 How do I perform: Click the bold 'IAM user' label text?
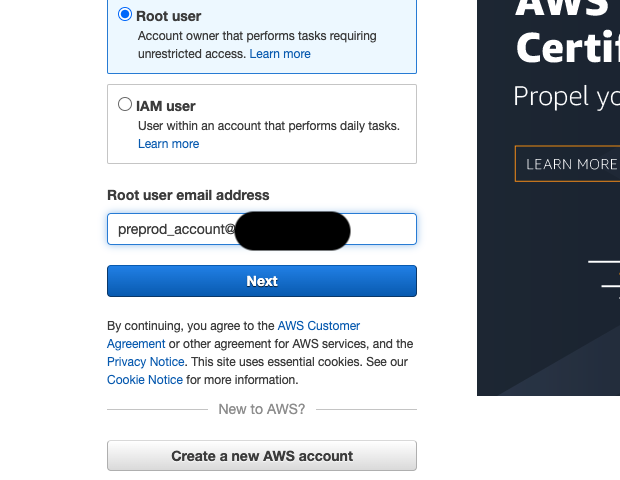(x=166, y=106)
